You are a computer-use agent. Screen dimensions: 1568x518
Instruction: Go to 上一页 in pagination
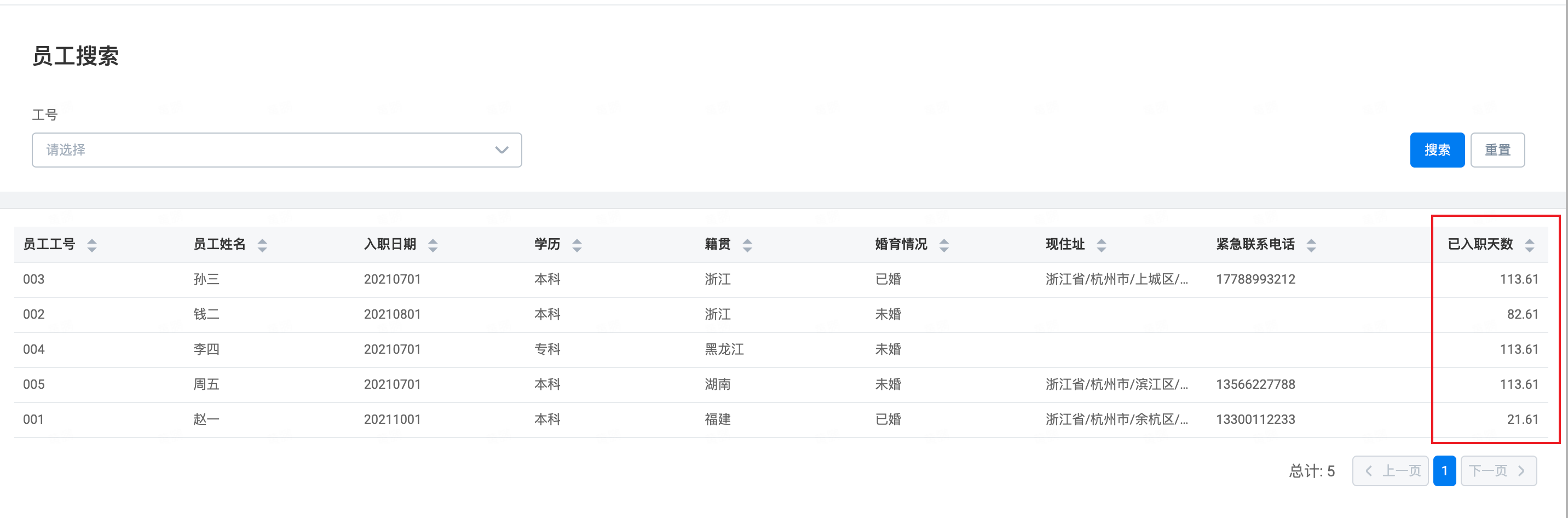coord(1390,470)
